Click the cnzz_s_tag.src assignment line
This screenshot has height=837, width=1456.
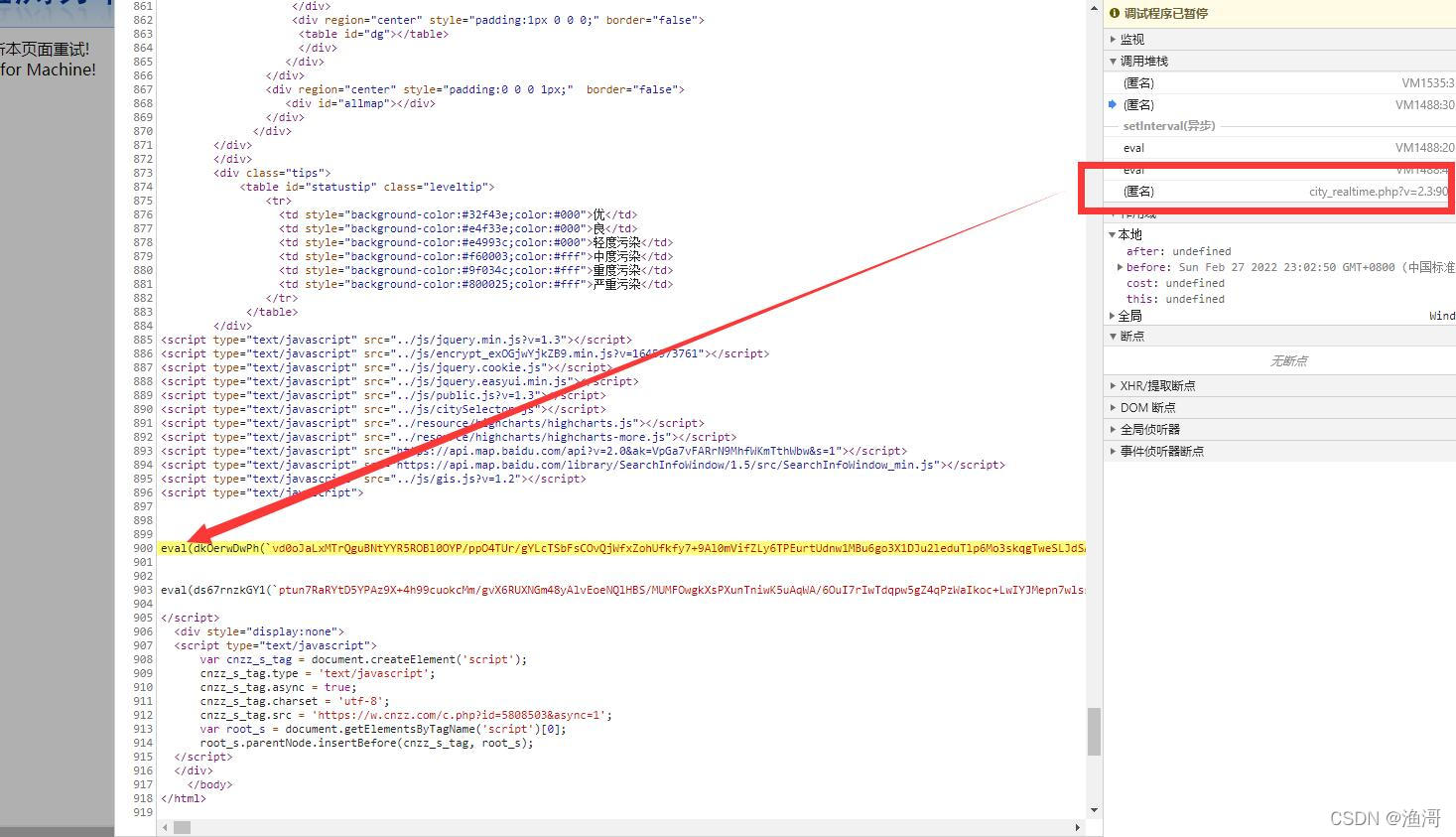tap(406, 716)
